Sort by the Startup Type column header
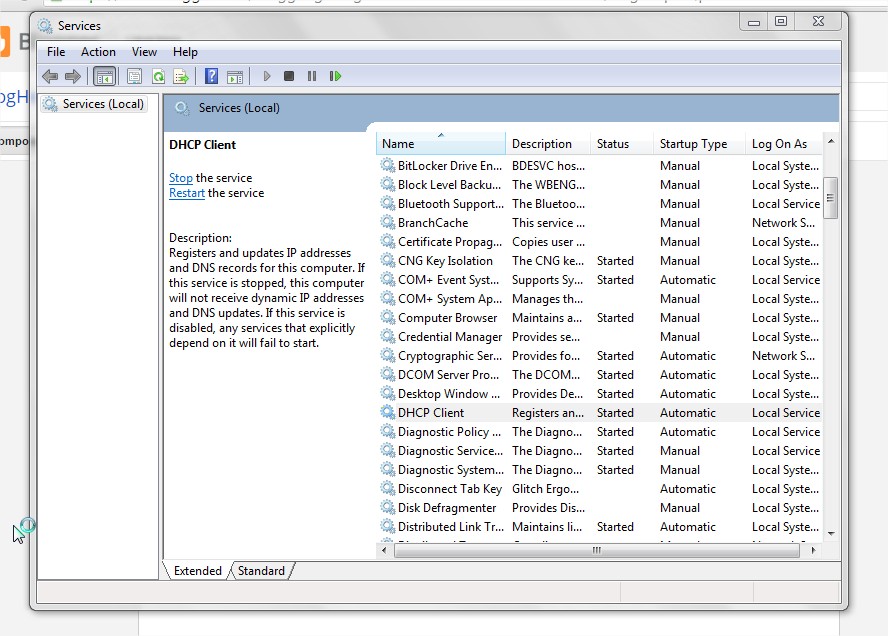The image size is (888, 636). pyautogui.click(x=699, y=143)
